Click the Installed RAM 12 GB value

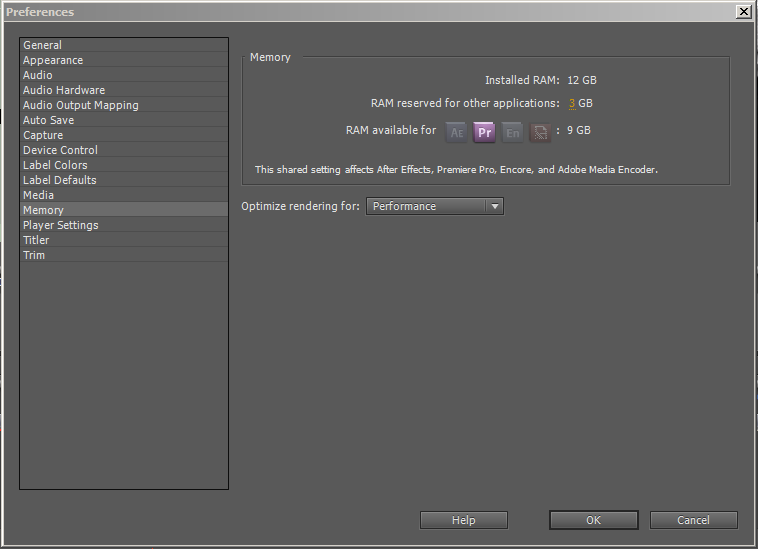pos(582,80)
